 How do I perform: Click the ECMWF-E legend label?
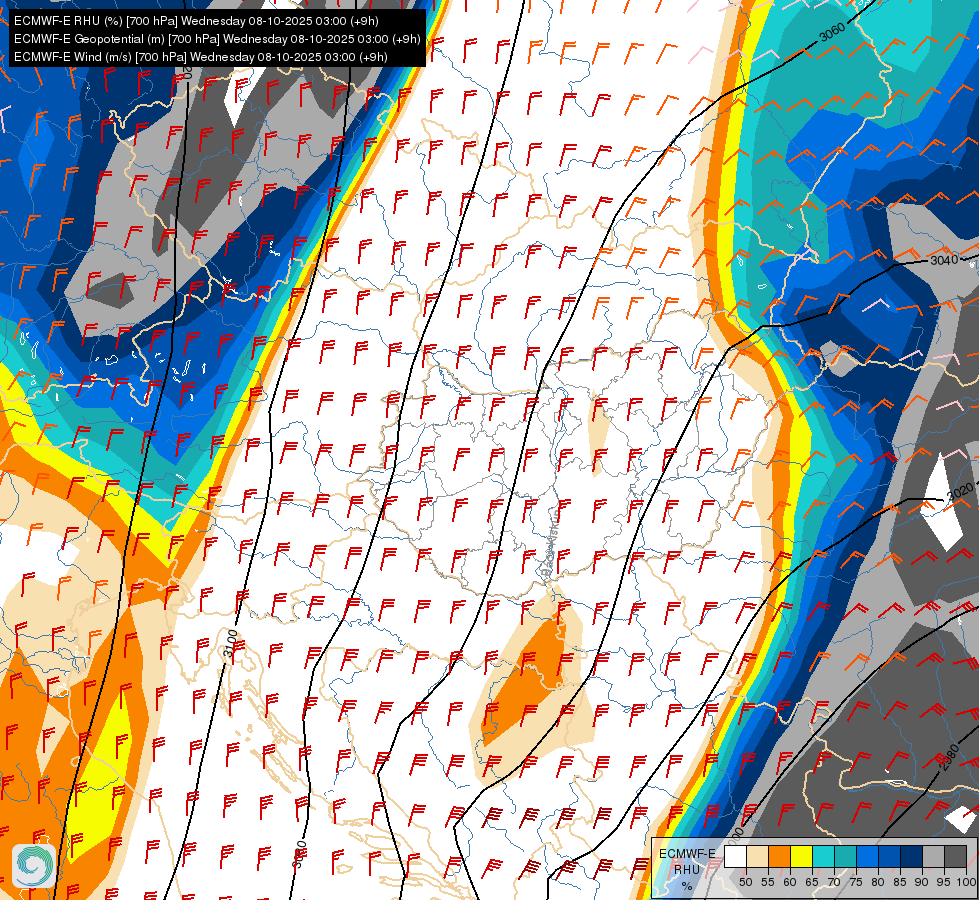[687, 854]
